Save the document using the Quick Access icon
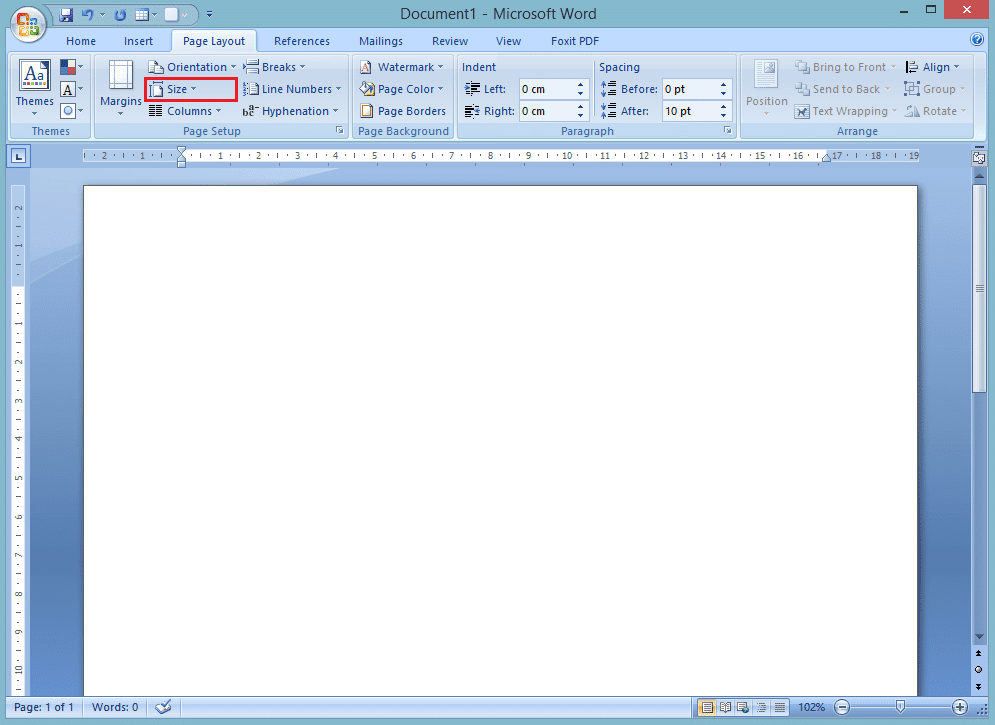This screenshot has width=995, height=725. 66,15
